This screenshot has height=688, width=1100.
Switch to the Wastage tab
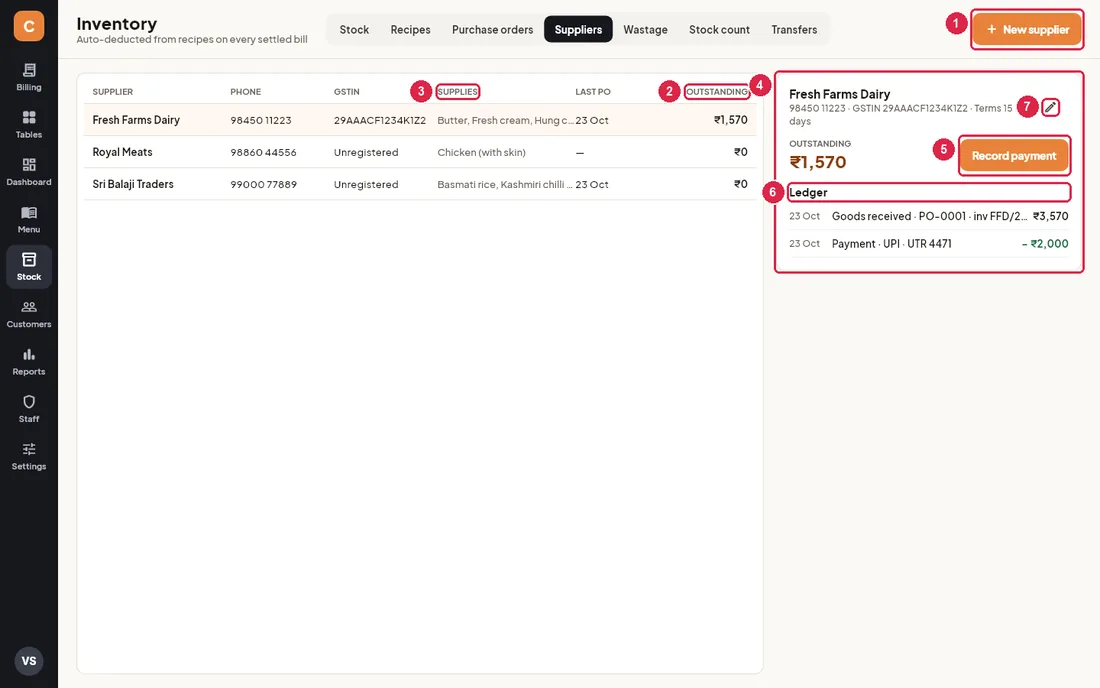(x=645, y=29)
